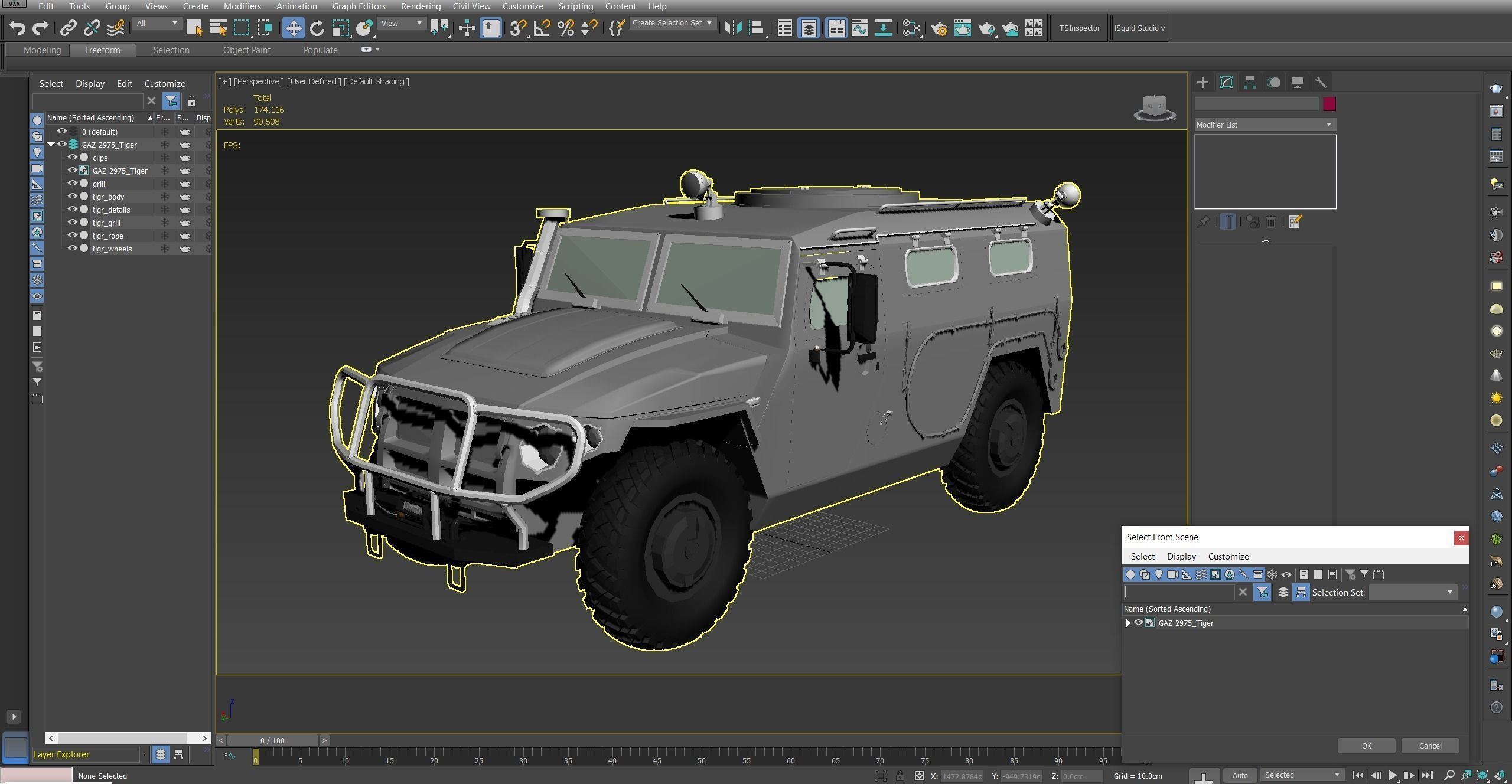The width and height of the screenshot is (1512, 784).
Task: Click the Default Shading viewport label
Action: coord(376,81)
